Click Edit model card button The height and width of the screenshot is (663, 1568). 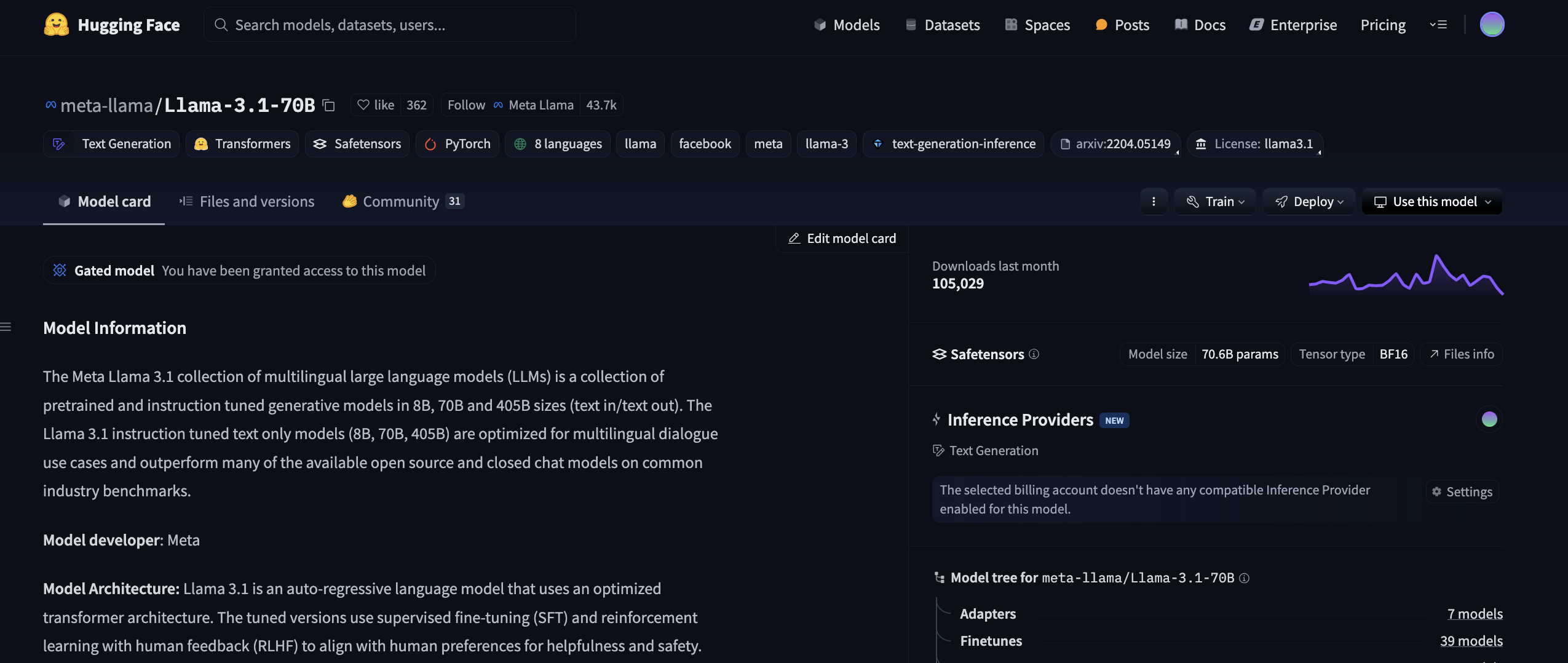(x=842, y=239)
